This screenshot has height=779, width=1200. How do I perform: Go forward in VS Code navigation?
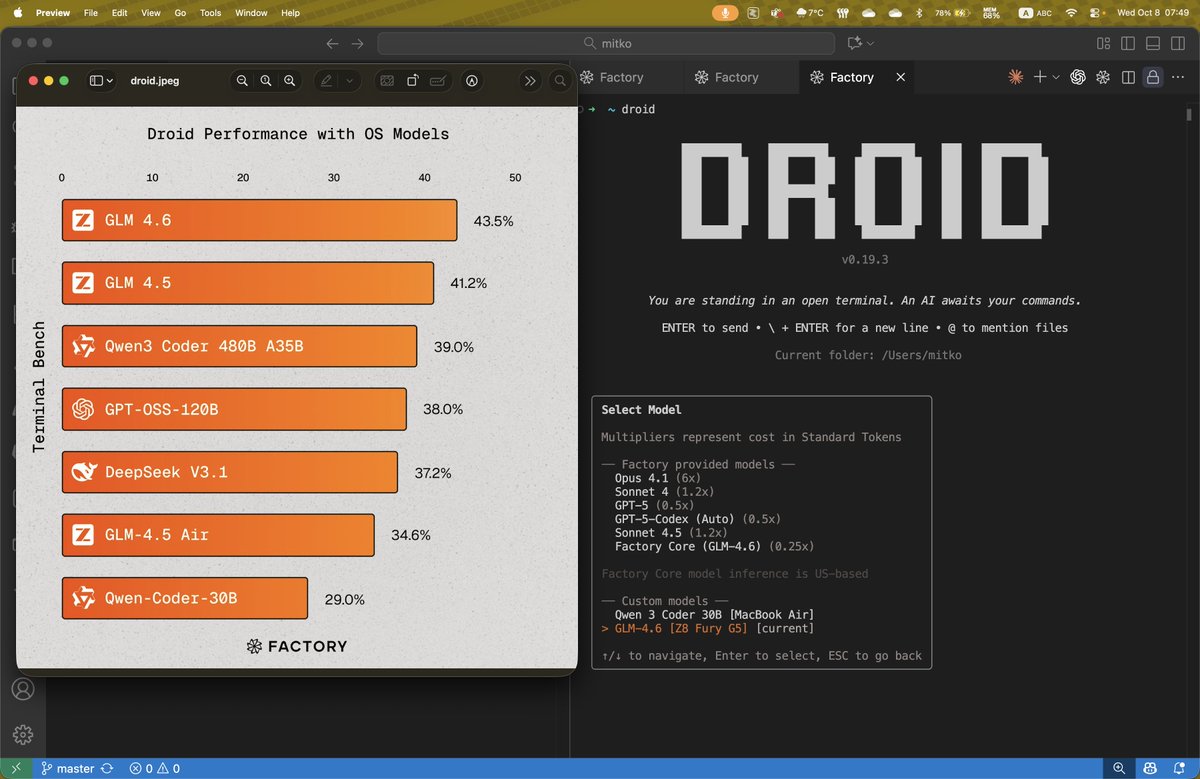tap(358, 43)
